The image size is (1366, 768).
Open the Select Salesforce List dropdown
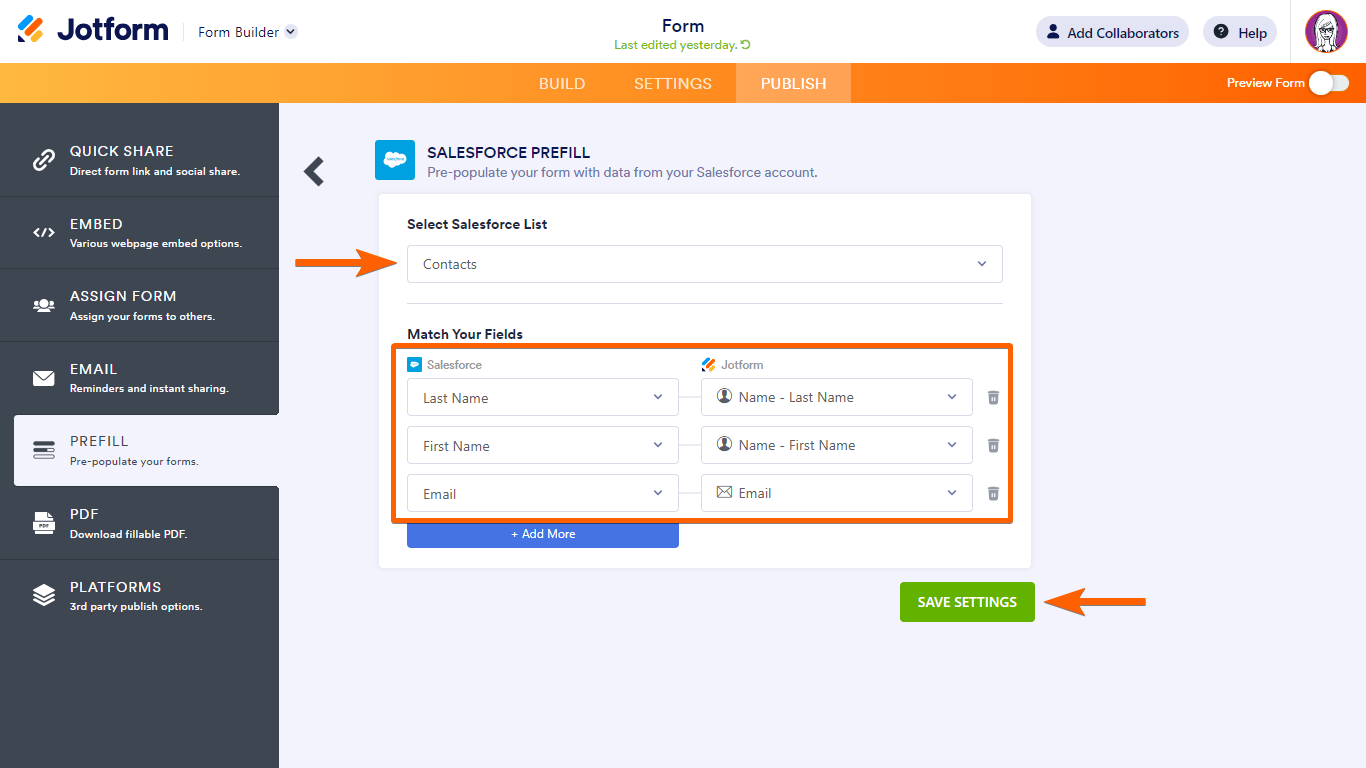point(704,264)
